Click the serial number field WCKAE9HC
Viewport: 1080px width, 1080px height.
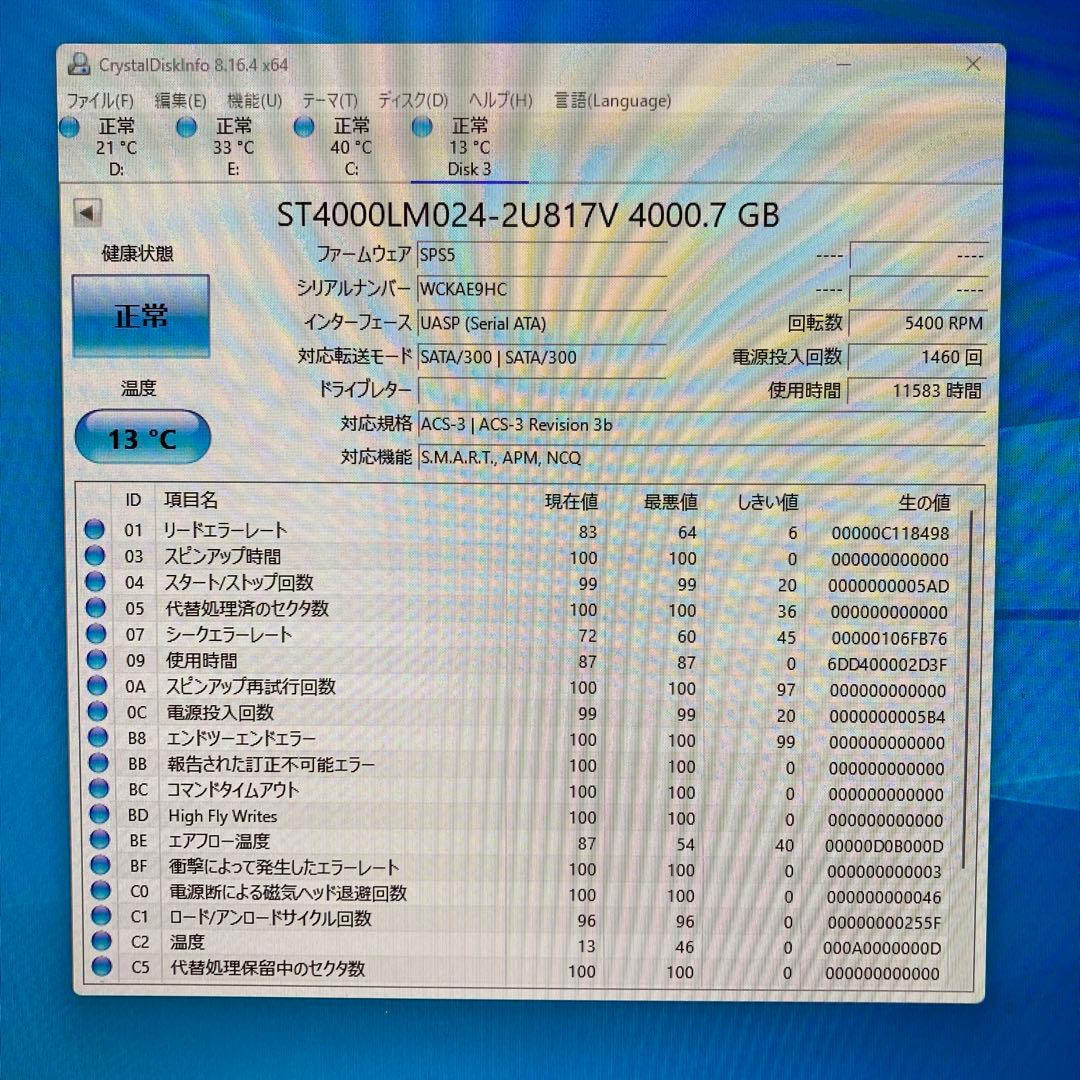click(542, 289)
